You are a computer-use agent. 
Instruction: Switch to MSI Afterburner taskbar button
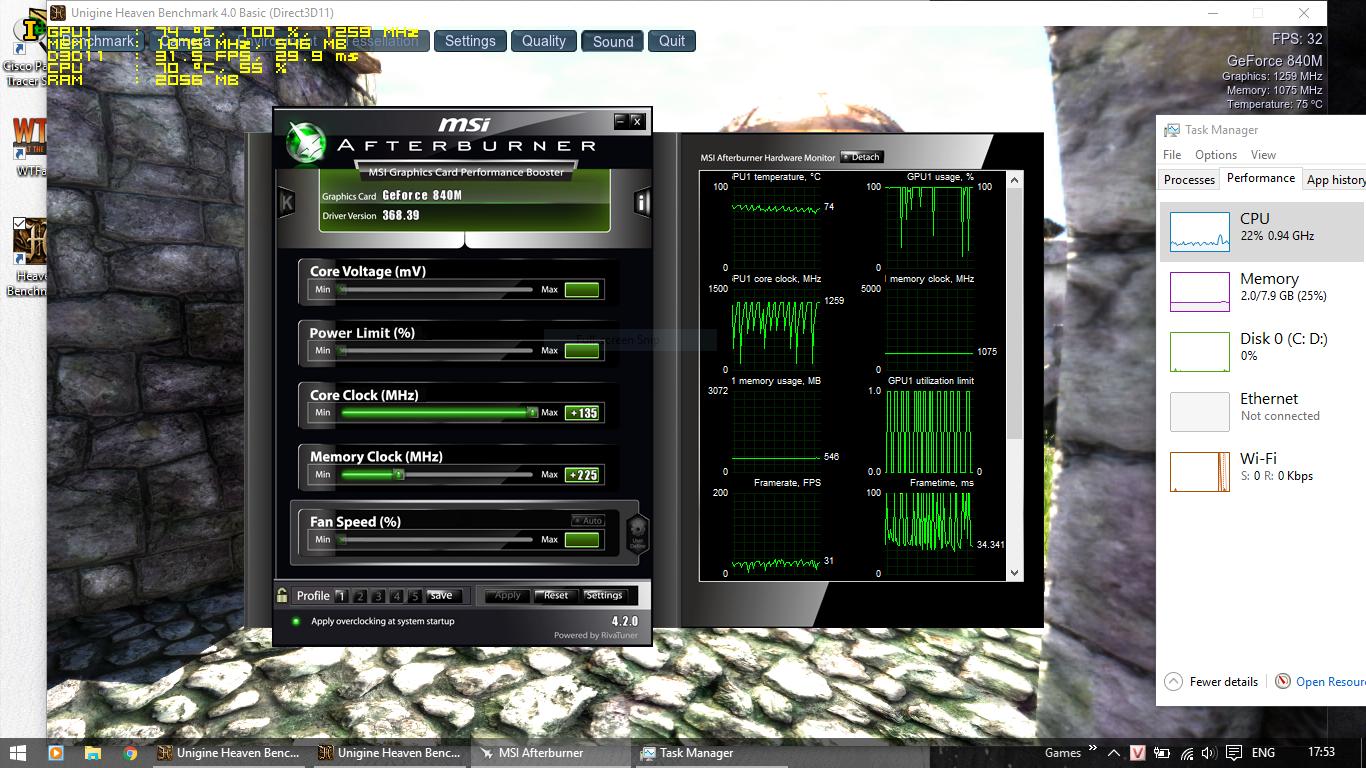click(x=549, y=753)
